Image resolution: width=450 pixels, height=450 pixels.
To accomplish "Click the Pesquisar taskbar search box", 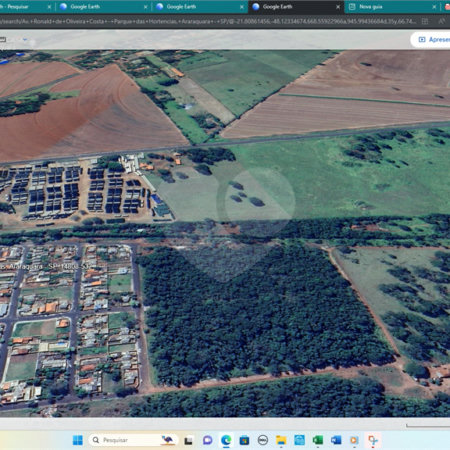I will (x=133, y=440).
